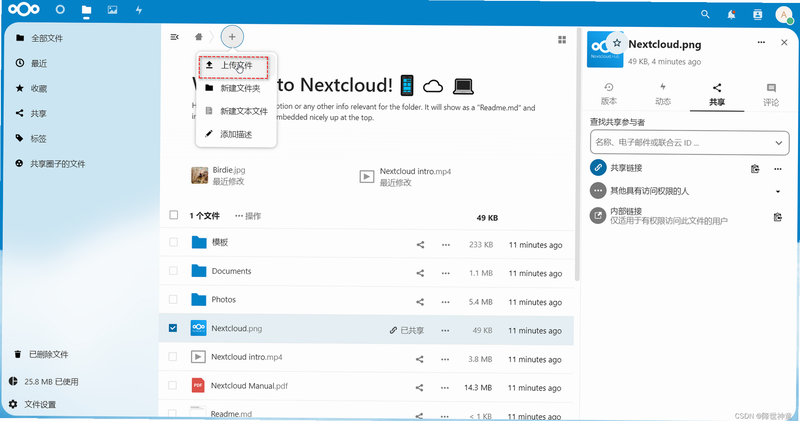Copy the internal link to clipboard
800x421 pixels.
pos(778,217)
